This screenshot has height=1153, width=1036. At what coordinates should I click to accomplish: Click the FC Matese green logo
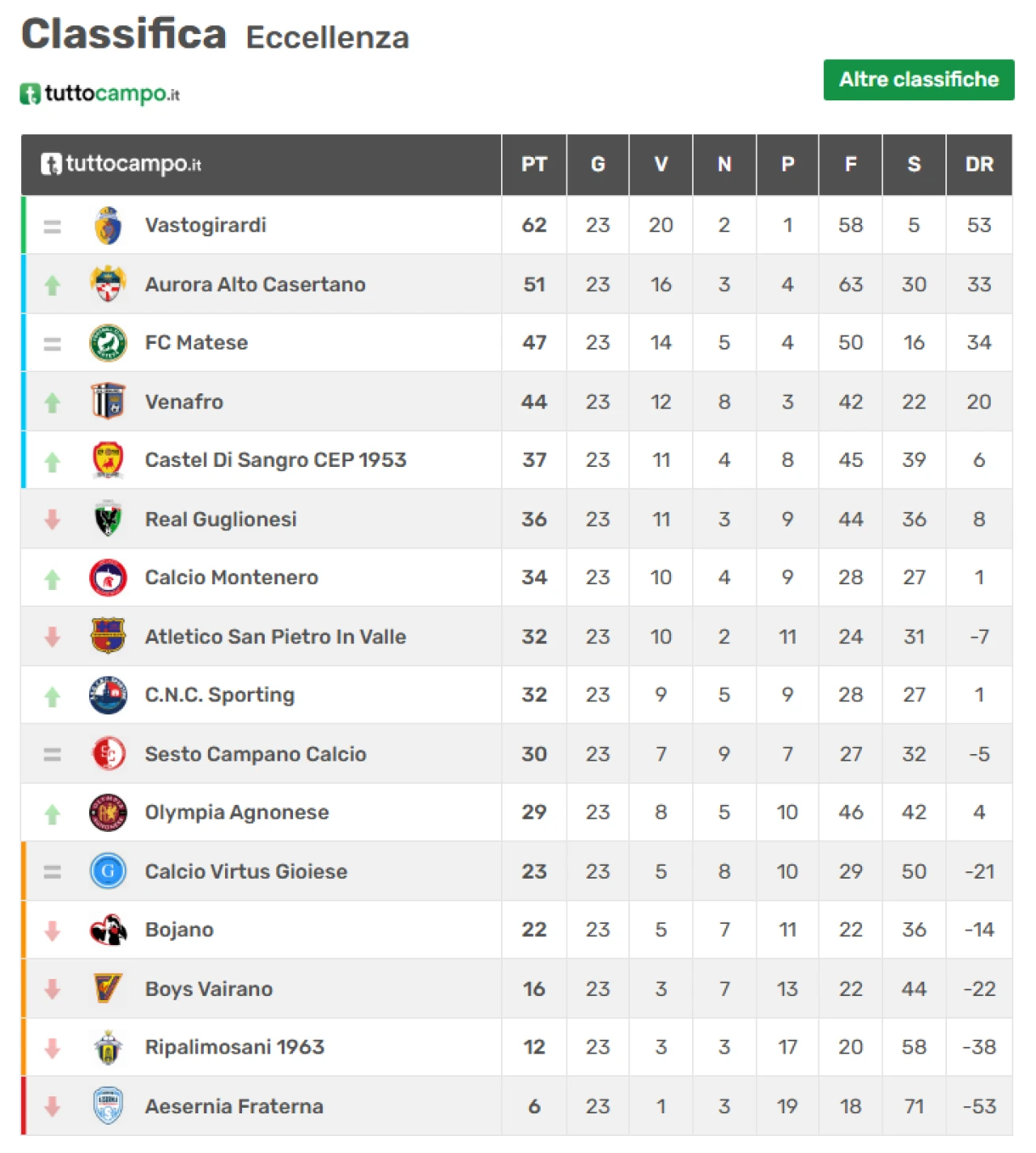tap(108, 343)
